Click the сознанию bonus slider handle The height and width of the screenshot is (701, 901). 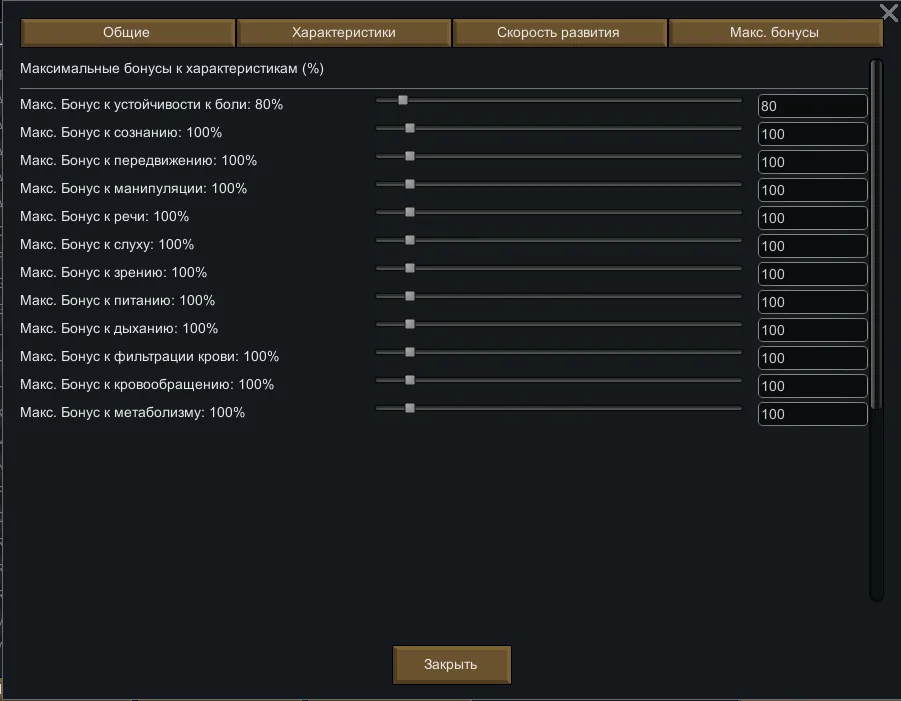(410, 128)
